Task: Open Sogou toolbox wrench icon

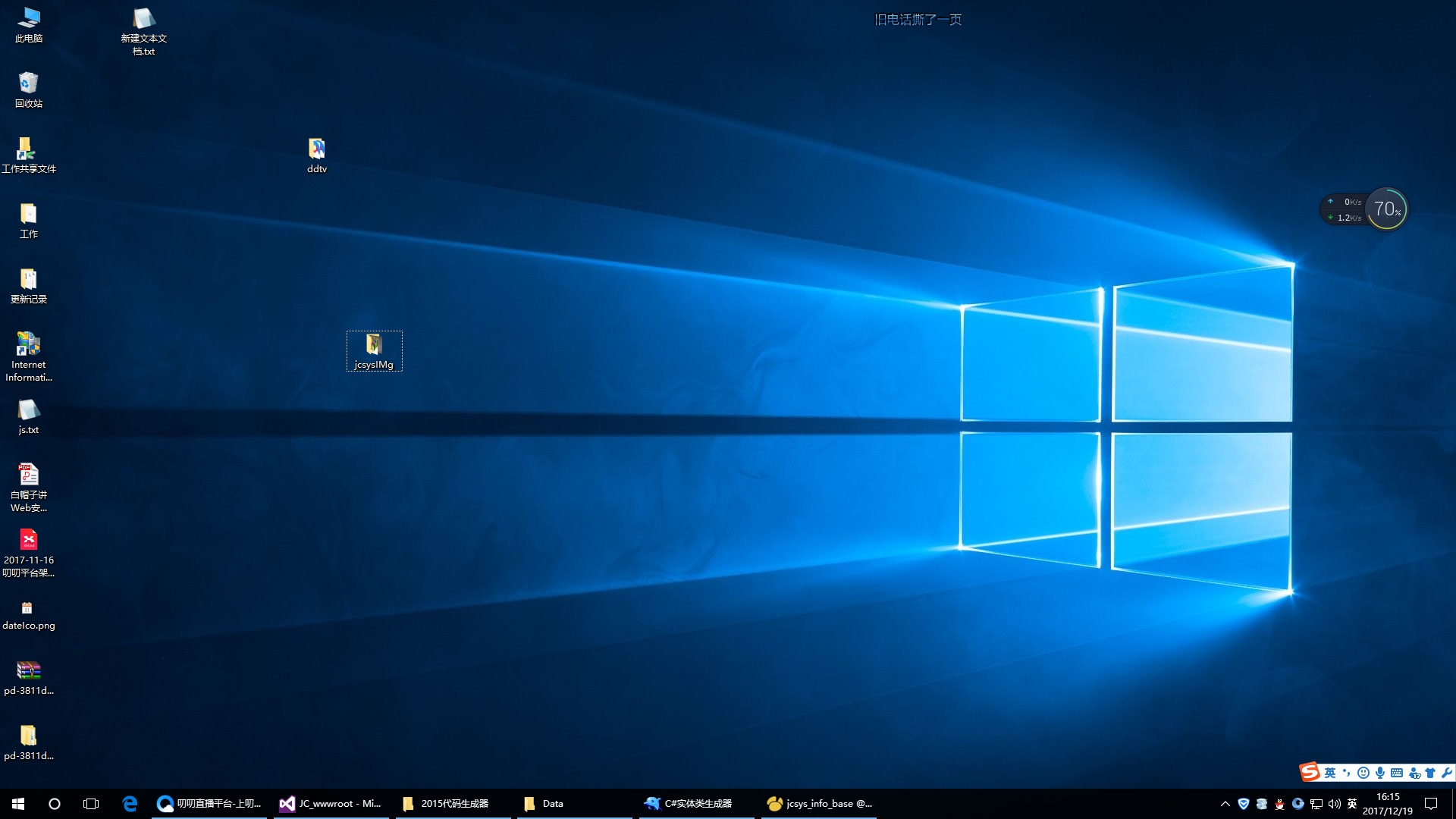Action: [x=1447, y=773]
